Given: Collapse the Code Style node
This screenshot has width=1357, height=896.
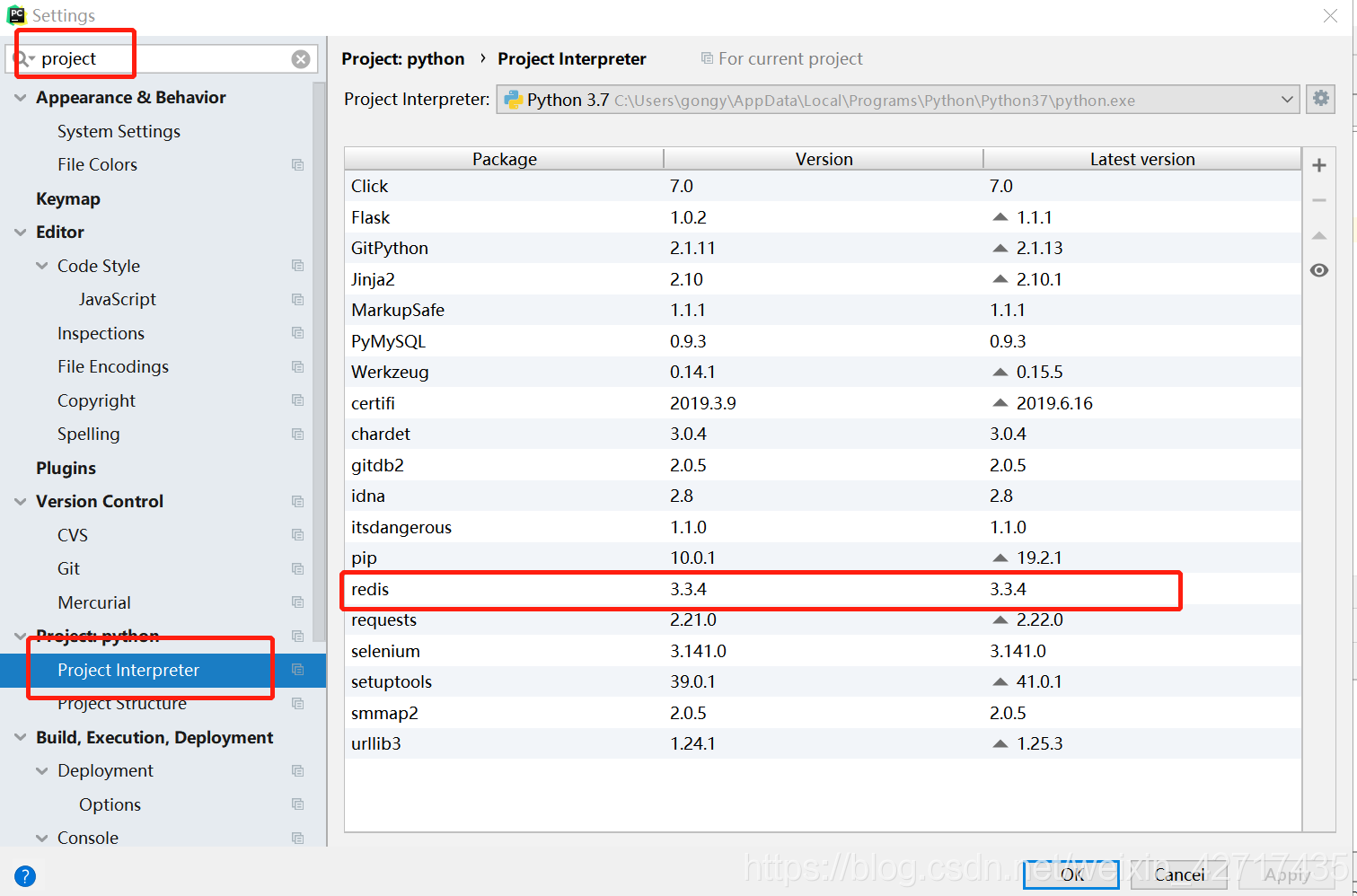Looking at the screenshot, I should [42, 266].
